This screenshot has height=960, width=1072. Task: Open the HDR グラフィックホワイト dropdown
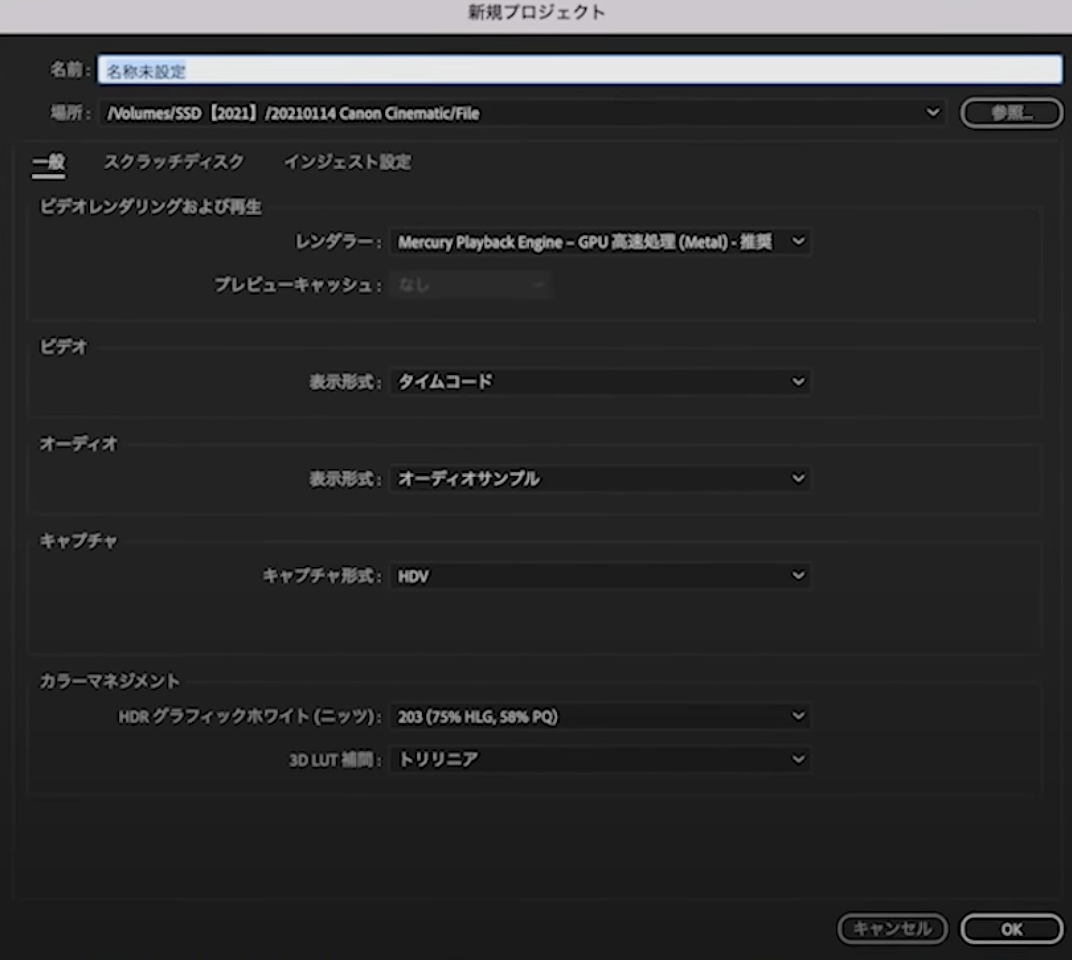pyautogui.click(x=797, y=716)
